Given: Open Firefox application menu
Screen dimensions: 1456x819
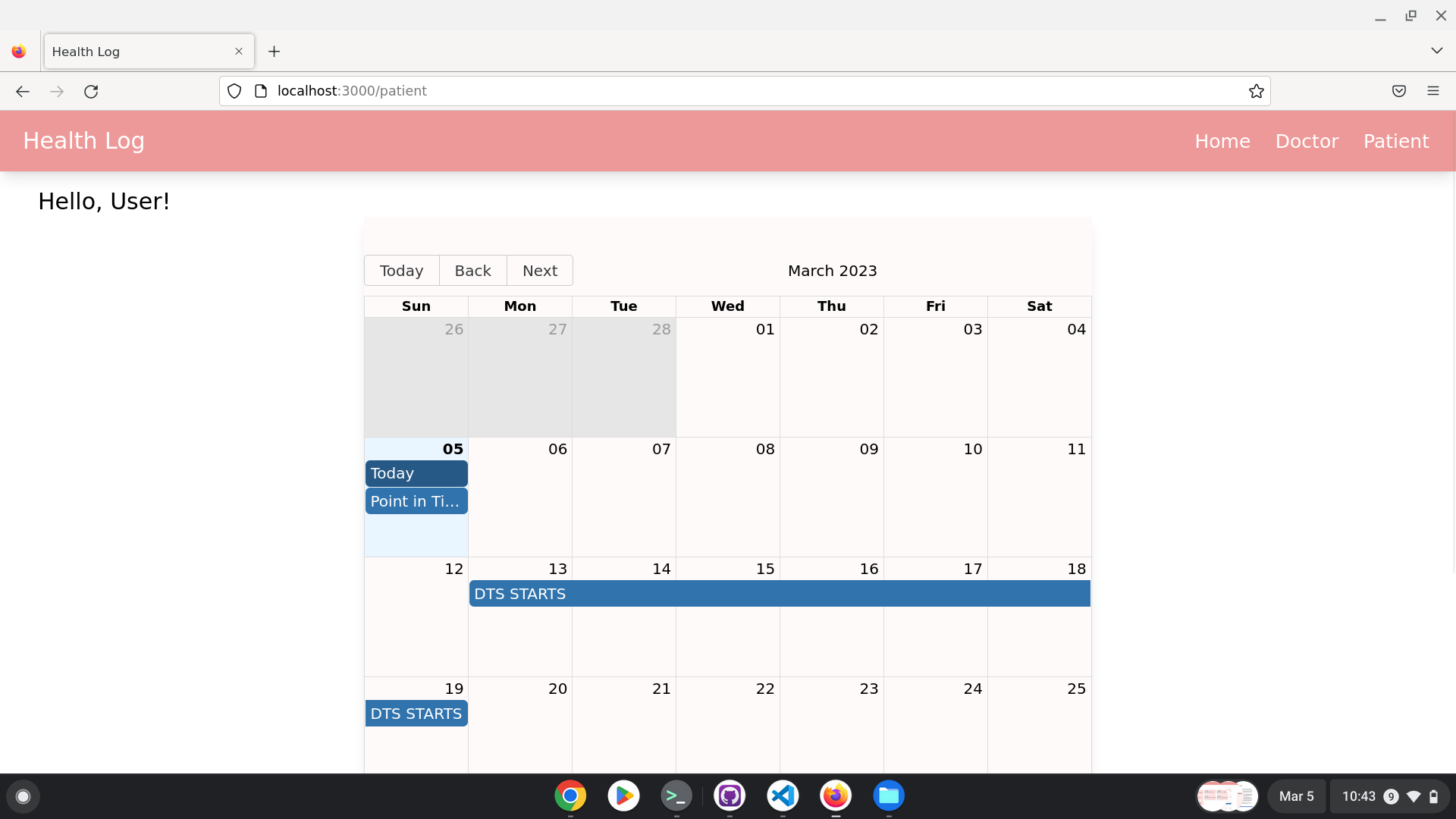Looking at the screenshot, I should 1432,91.
